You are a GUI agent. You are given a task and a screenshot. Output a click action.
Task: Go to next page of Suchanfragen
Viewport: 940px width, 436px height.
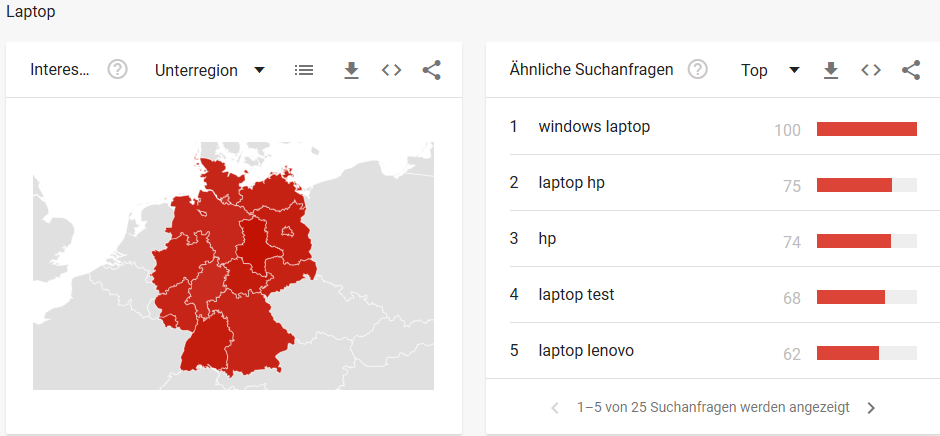[x=871, y=408]
